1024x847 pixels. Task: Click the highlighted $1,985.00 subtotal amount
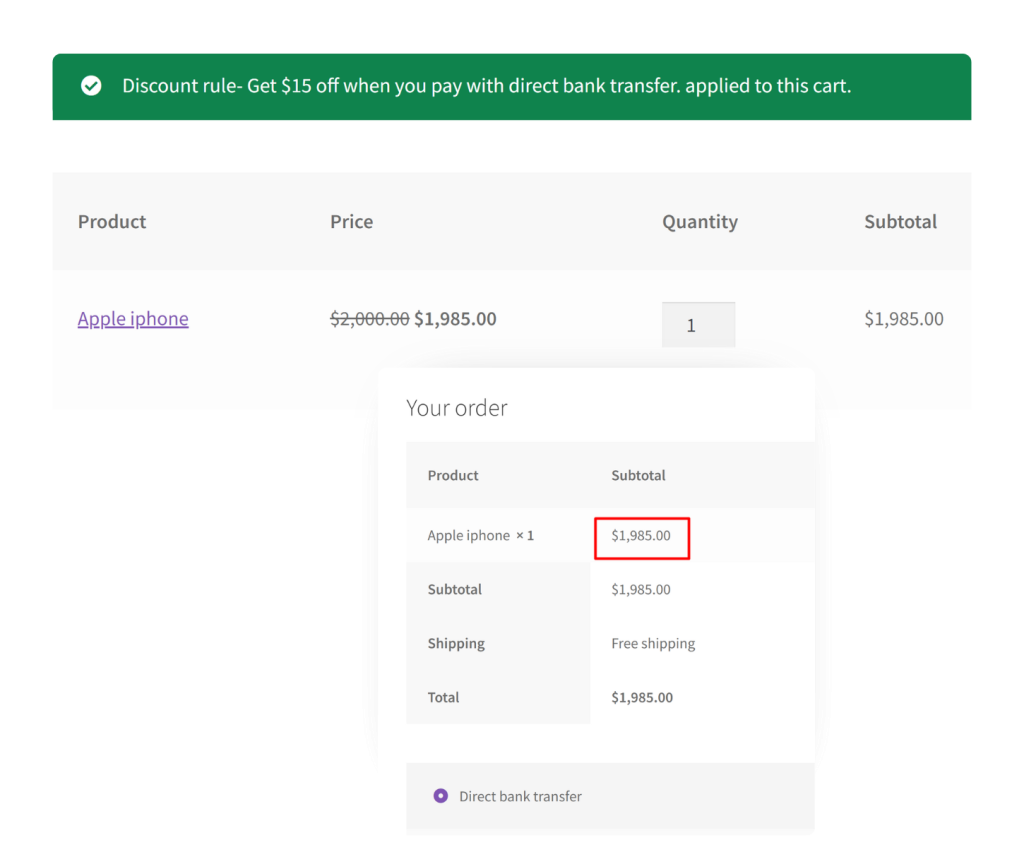click(641, 537)
